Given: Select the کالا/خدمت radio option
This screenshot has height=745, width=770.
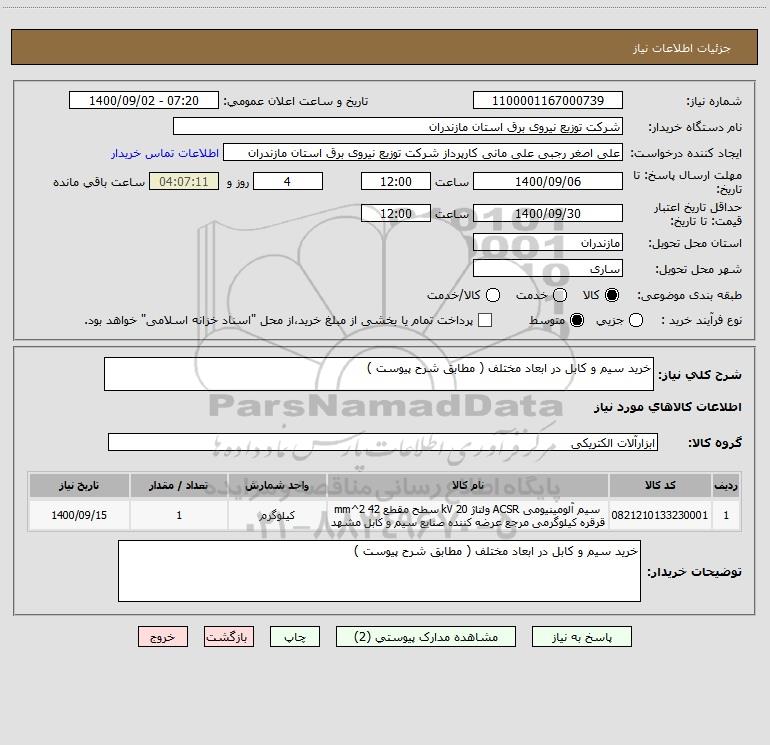Looking at the screenshot, I should coord(493,295).
